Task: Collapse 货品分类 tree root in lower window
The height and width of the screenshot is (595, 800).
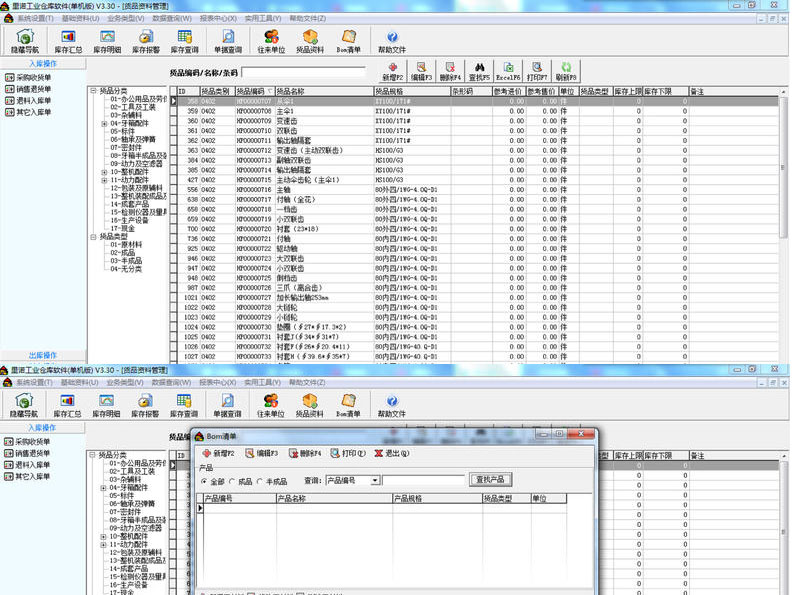Action: (92, 455)
